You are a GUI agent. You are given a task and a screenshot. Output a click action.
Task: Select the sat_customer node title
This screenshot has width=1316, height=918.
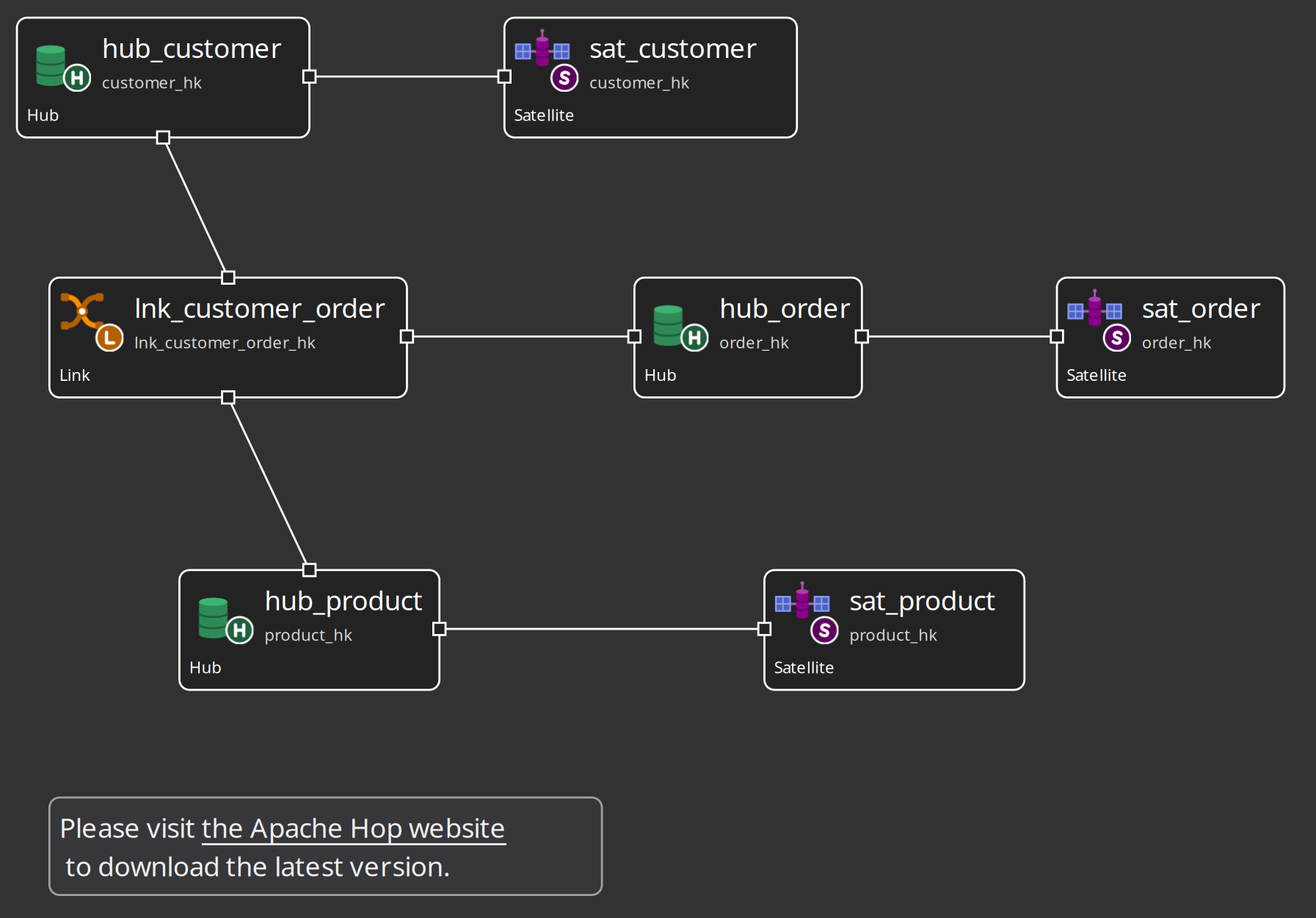(673, 48)
